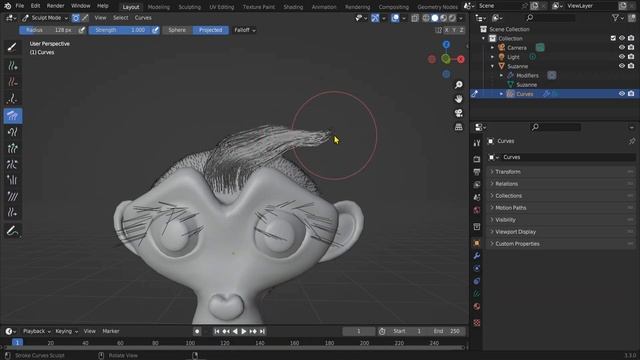The height and width of the screenshot is (360, 640).
Task: Disable render camera icon for Camera row
Action: click(631, 47)
